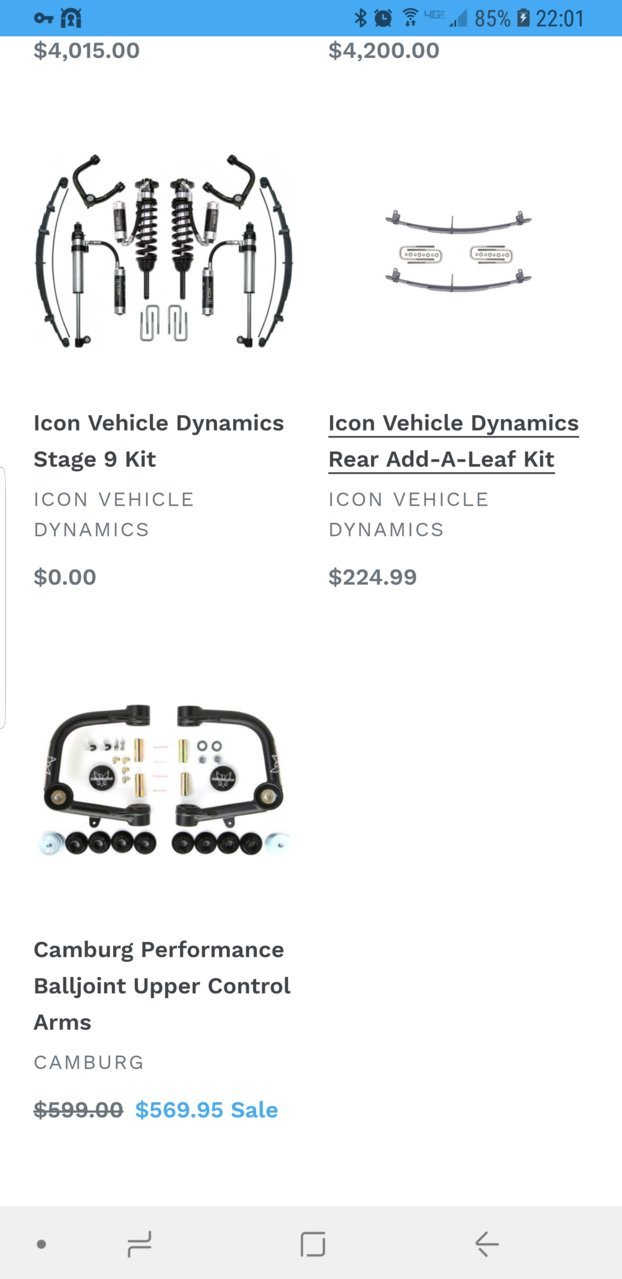Tap the battery status icon
This screenshot has height=1279, width=622.
click(x=523, y=18)
